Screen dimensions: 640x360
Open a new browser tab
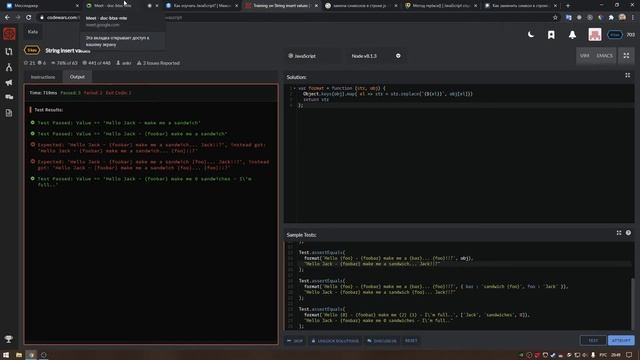567,6
